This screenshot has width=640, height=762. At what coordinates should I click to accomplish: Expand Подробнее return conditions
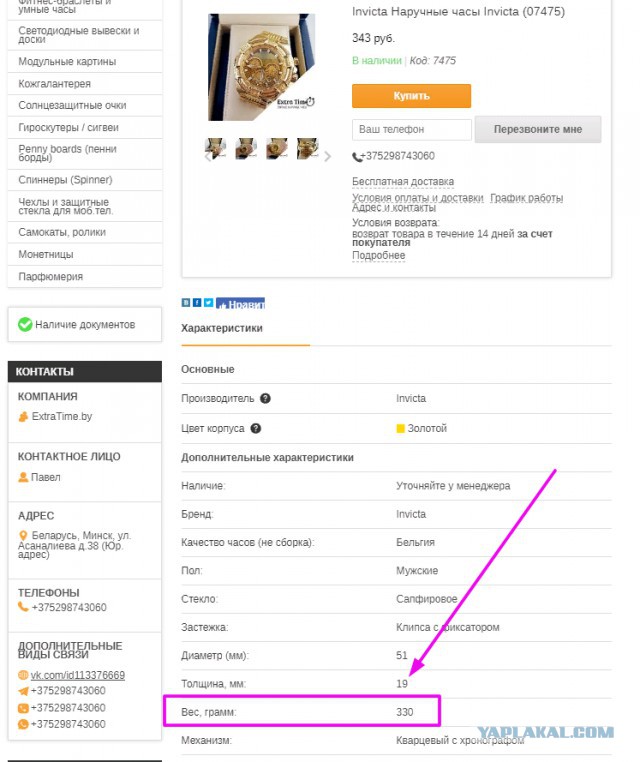point(379,256)
